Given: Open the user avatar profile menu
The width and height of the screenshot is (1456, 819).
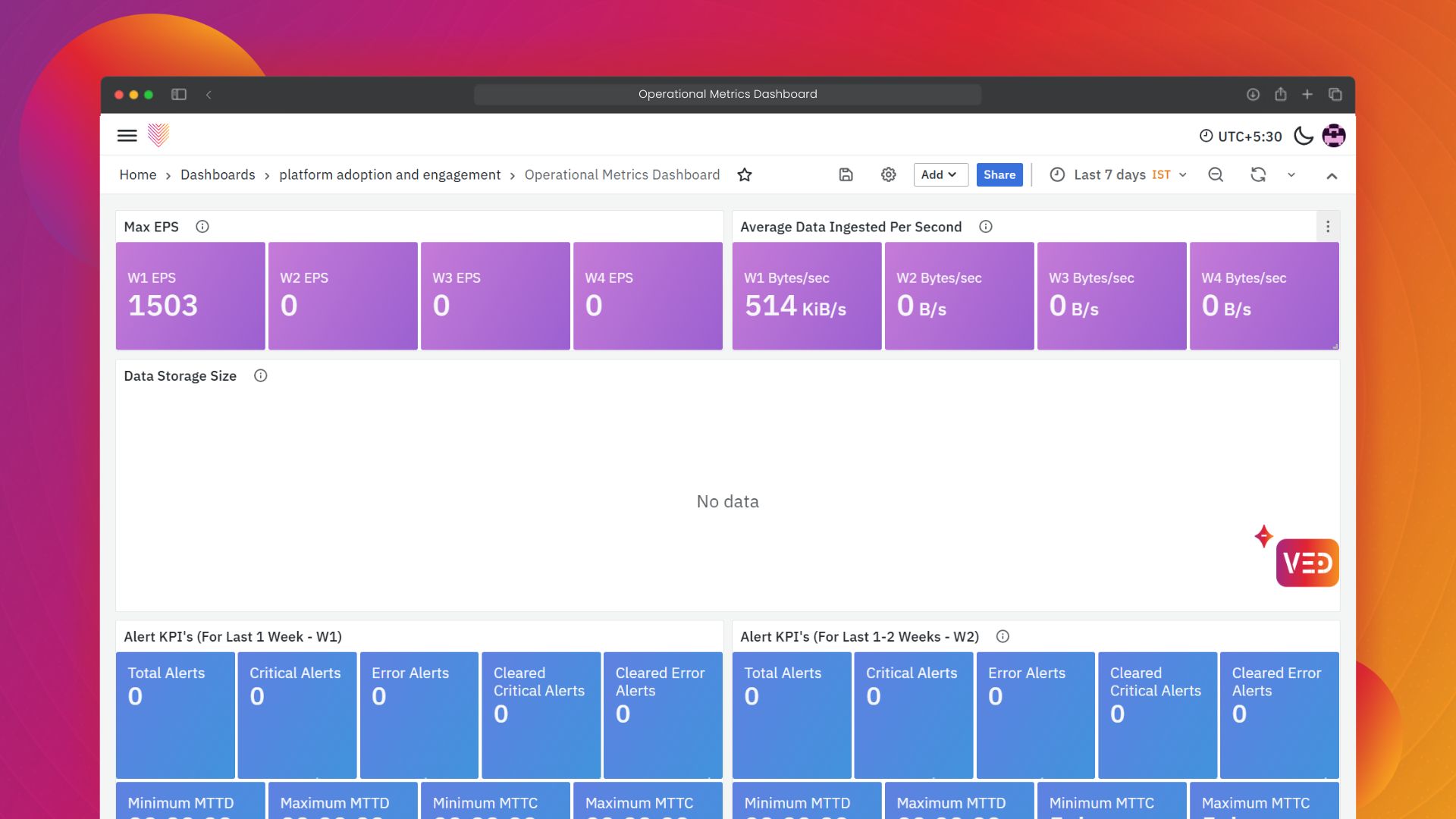Looking at the screenshot, I should click(x=1334, y=136).
